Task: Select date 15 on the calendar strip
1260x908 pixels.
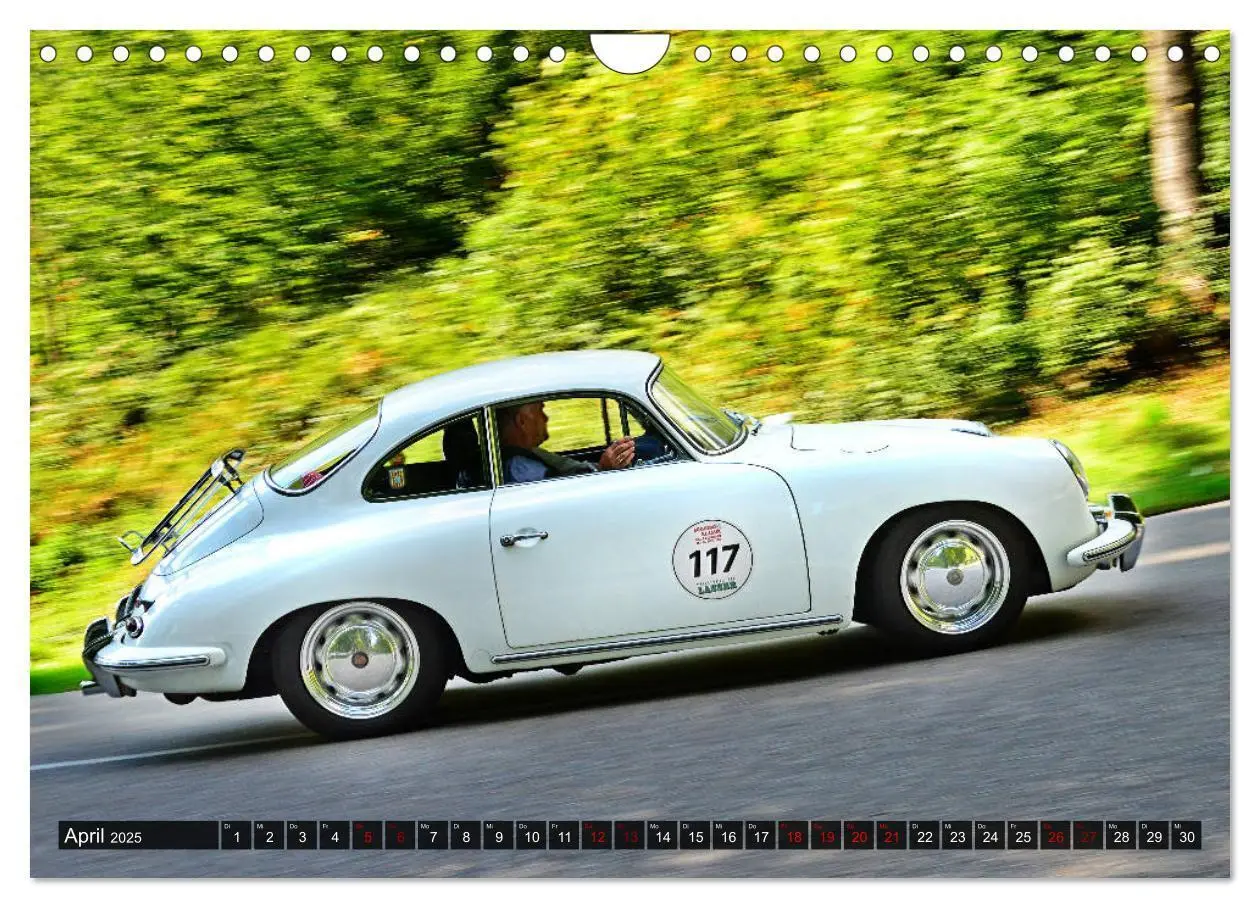Action: coord(695,836)
